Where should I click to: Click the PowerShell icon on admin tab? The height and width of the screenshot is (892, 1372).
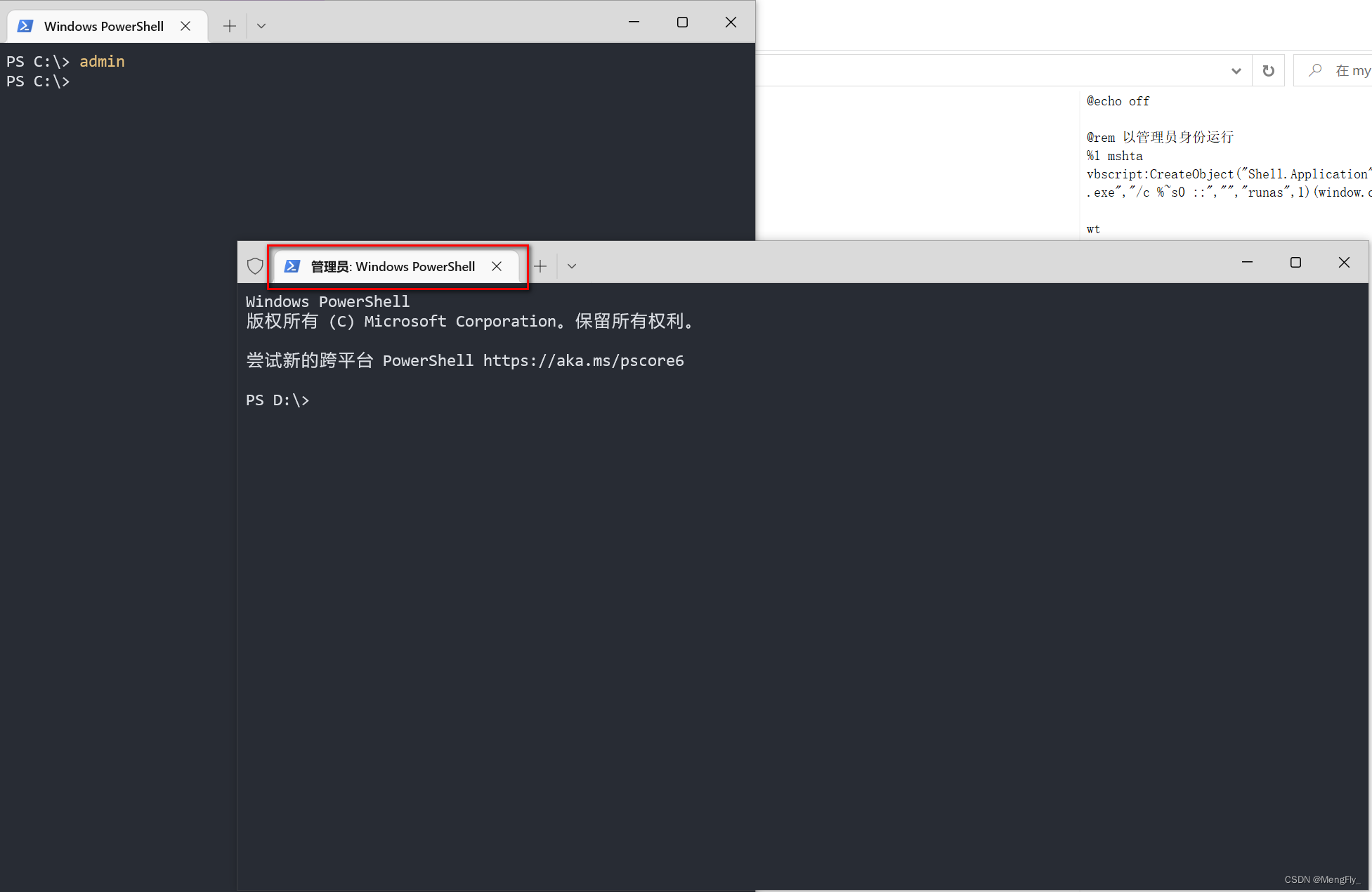[292, 266]
